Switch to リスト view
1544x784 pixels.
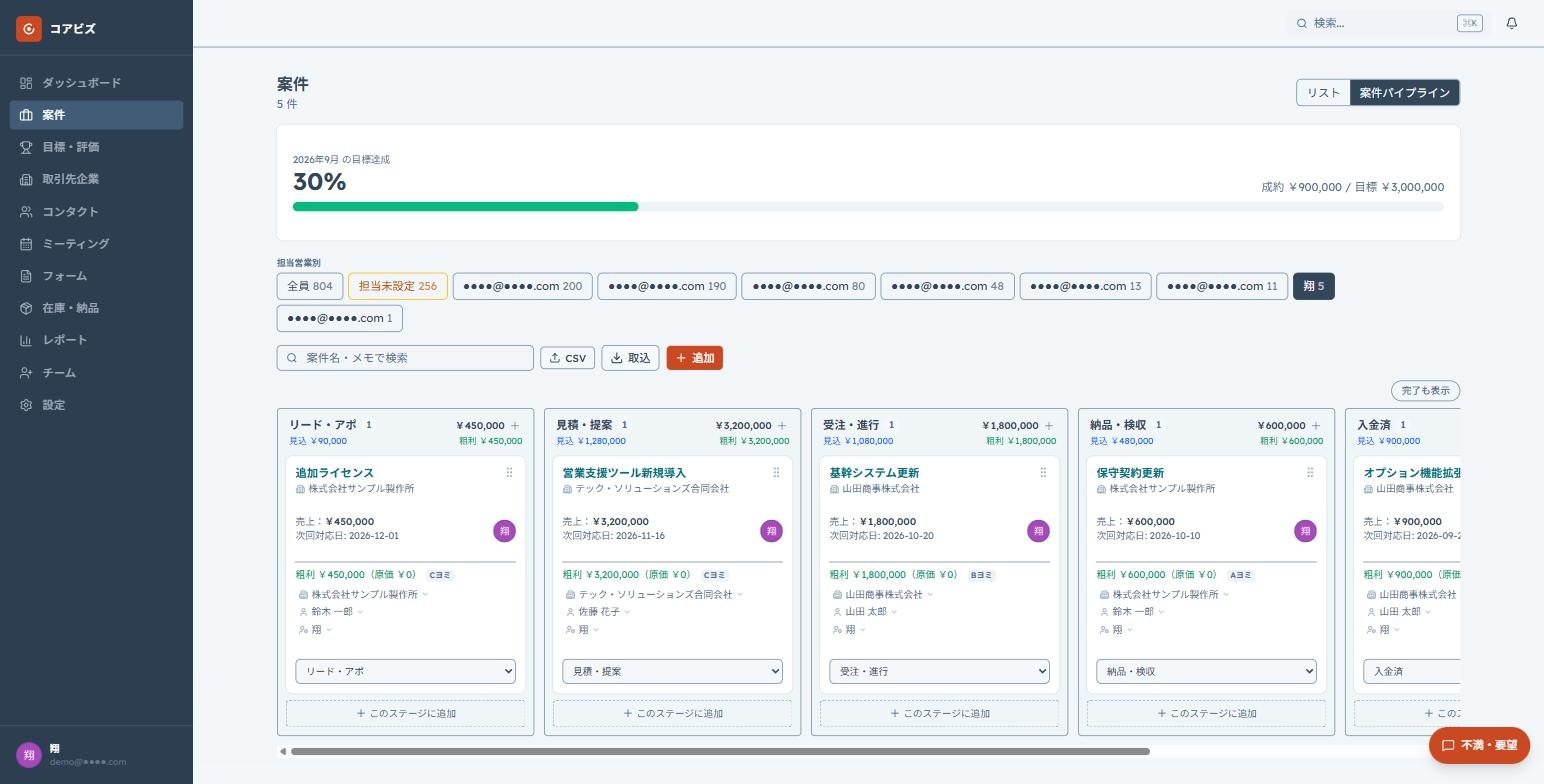(x=1323, y=93)
